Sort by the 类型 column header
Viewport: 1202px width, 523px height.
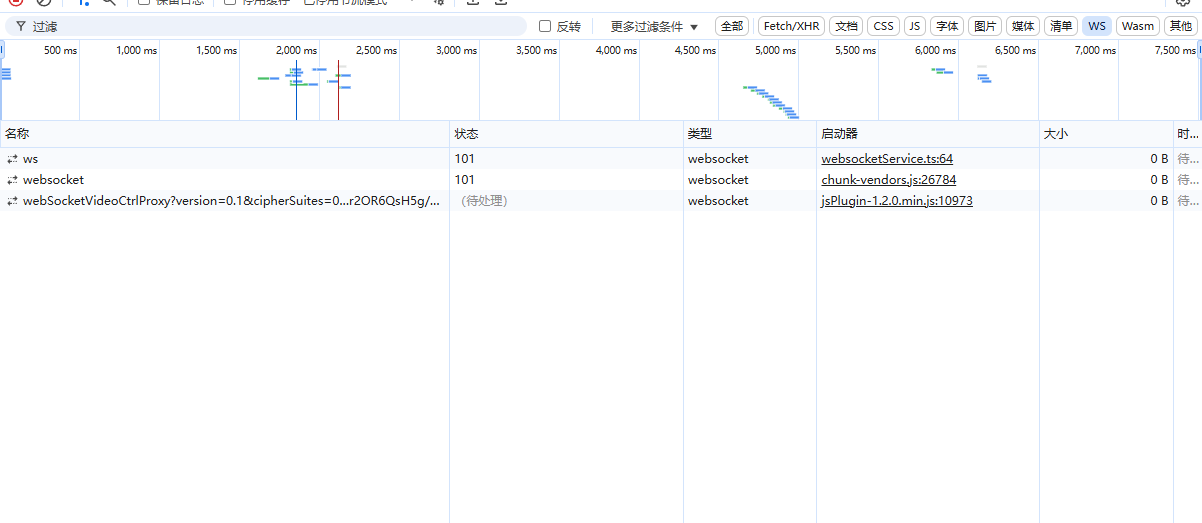click(x=750, y=134)
